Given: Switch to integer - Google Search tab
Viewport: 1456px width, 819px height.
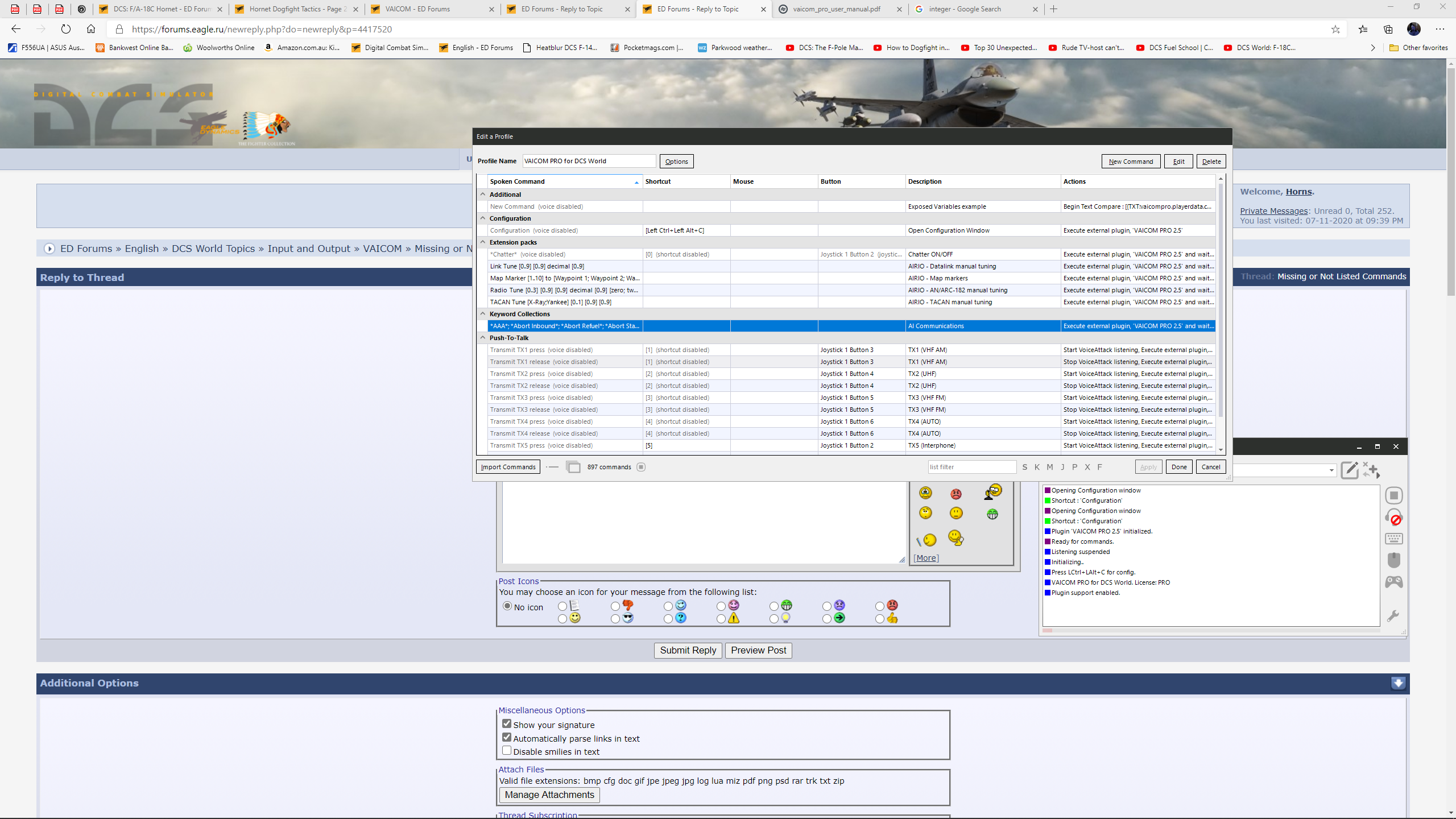Looking at the screenshot, I should tap(976, 9).
